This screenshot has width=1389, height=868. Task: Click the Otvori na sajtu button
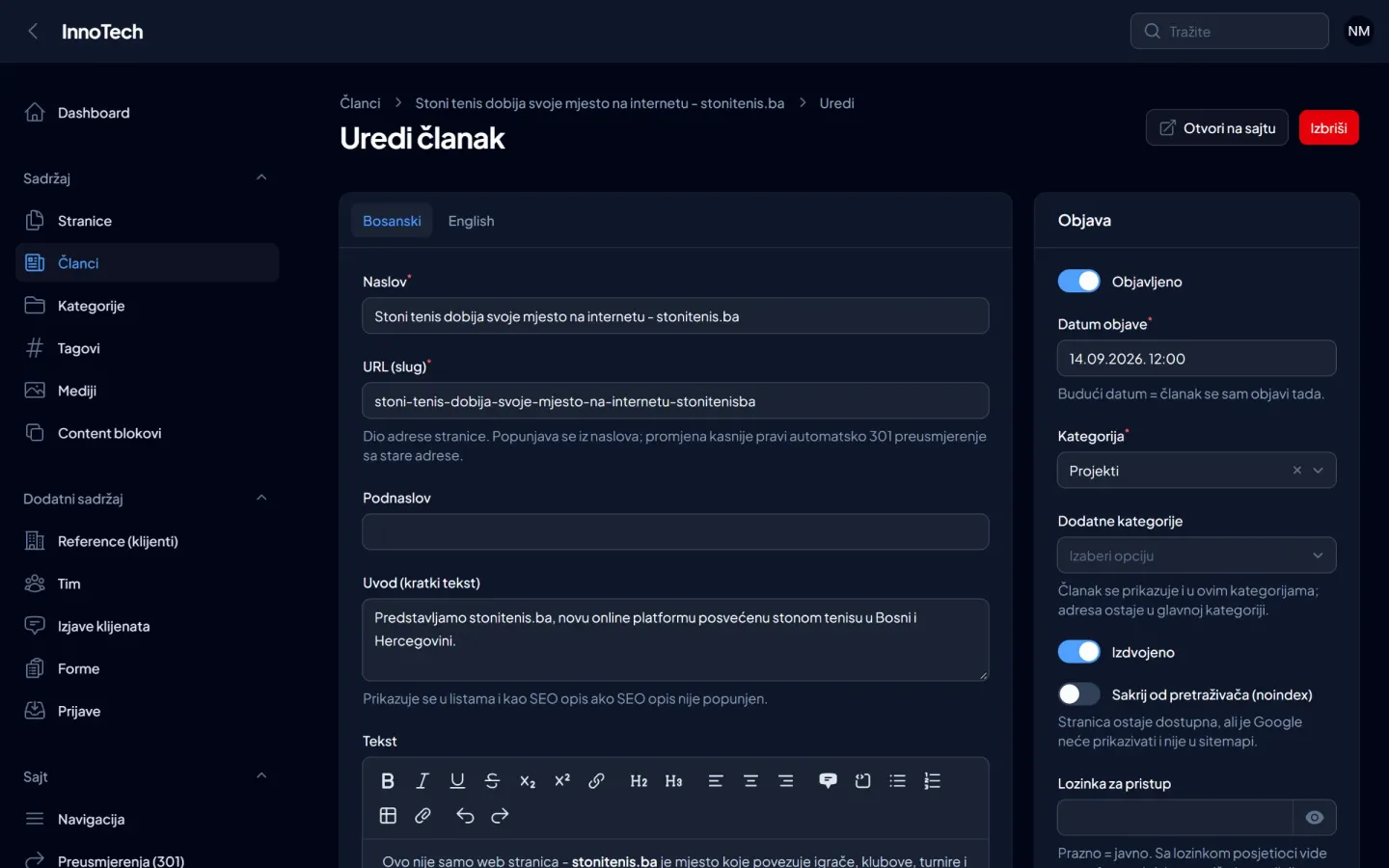[x=1217, y=128]
